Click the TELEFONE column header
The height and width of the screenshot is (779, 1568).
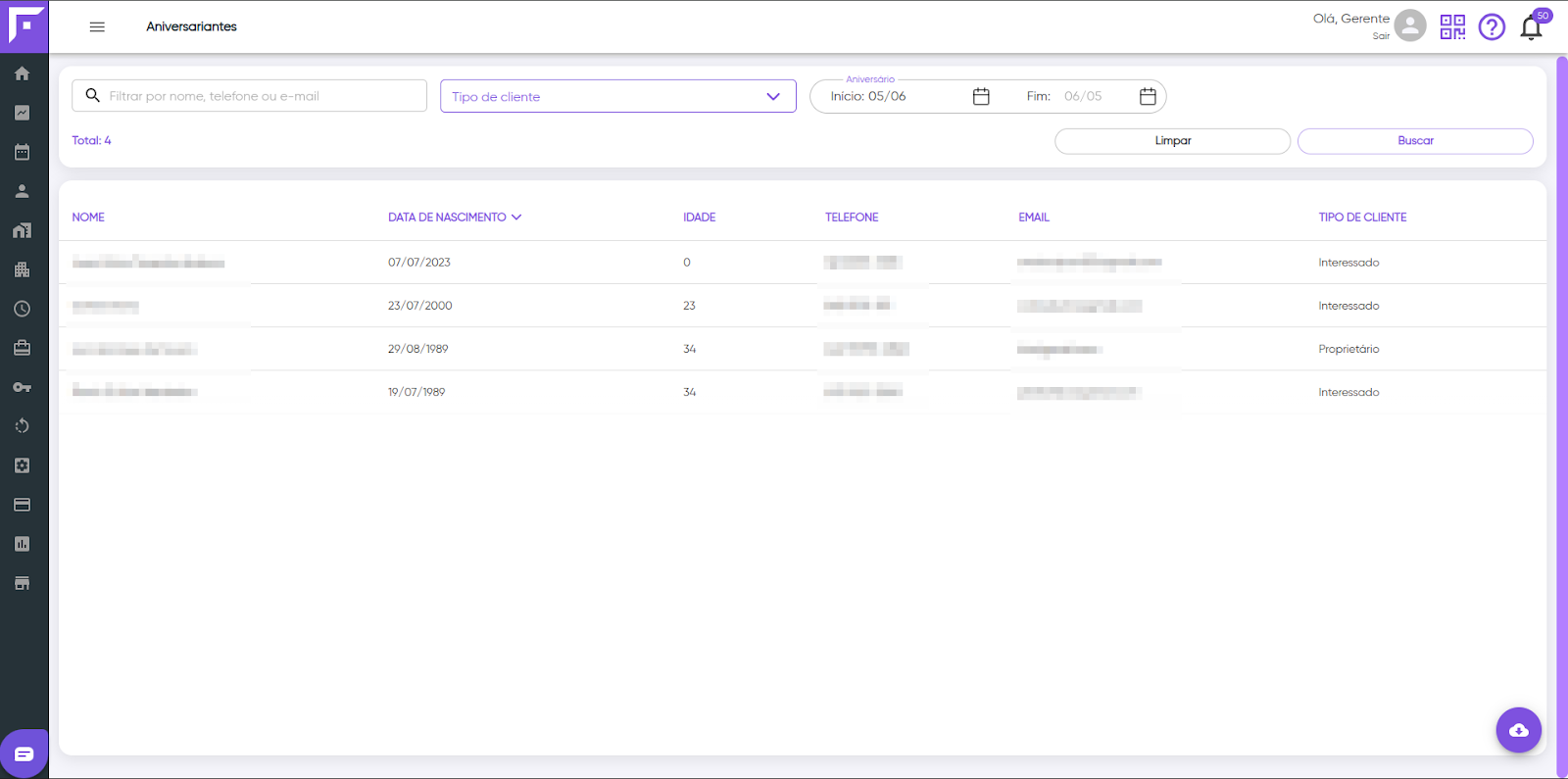[x=852, y=218]
